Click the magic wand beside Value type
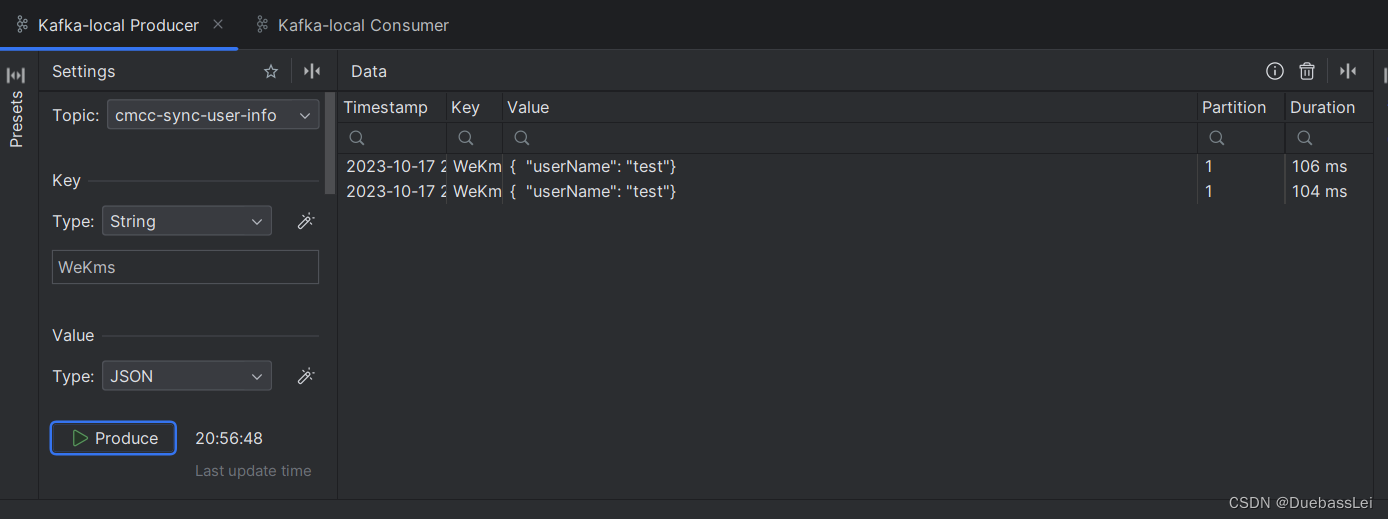Image resolution: width=1388 pixels, height=519 pixels. (x=306, y=376)
